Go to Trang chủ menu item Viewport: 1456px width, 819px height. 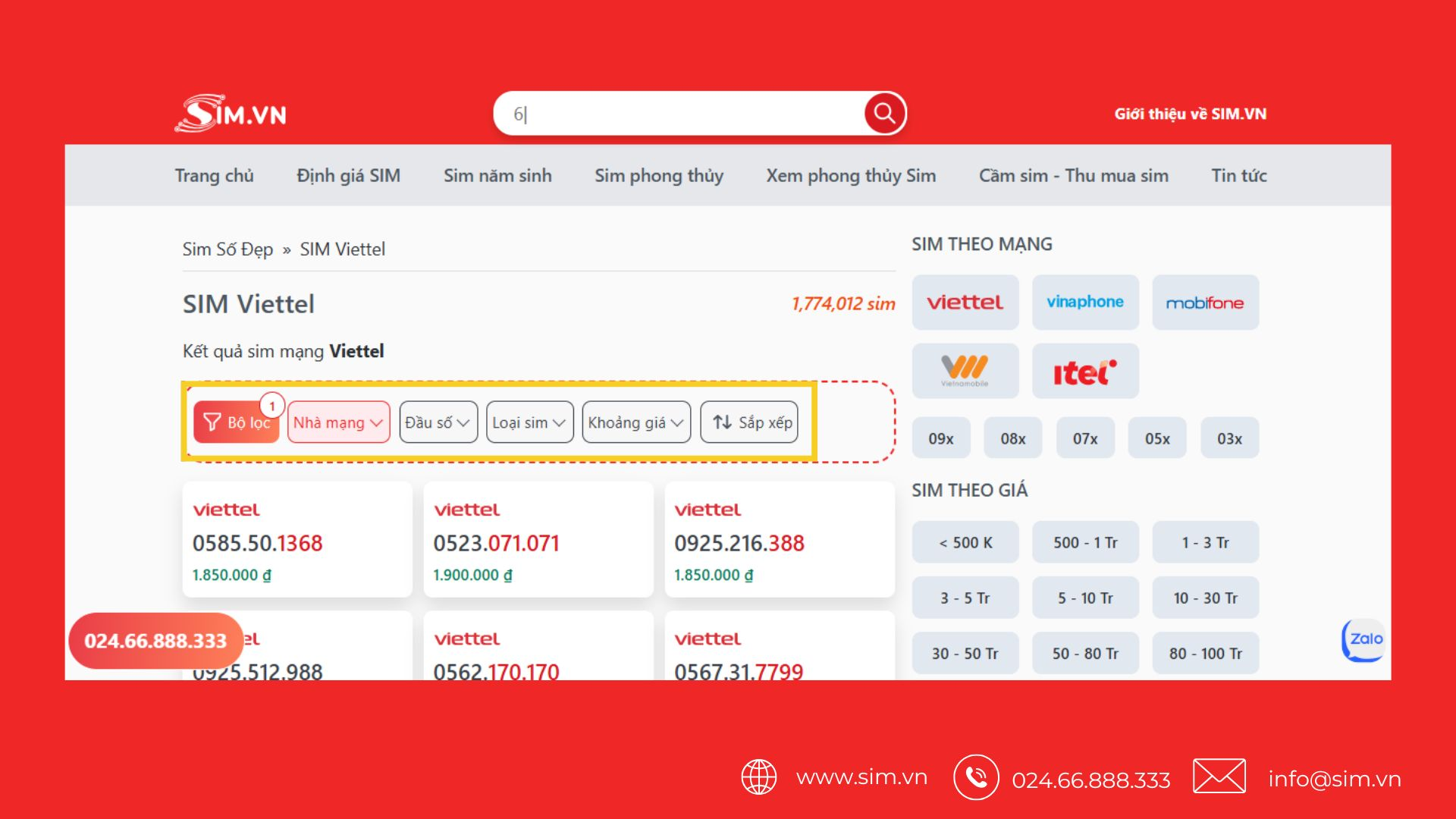(214, 176)
